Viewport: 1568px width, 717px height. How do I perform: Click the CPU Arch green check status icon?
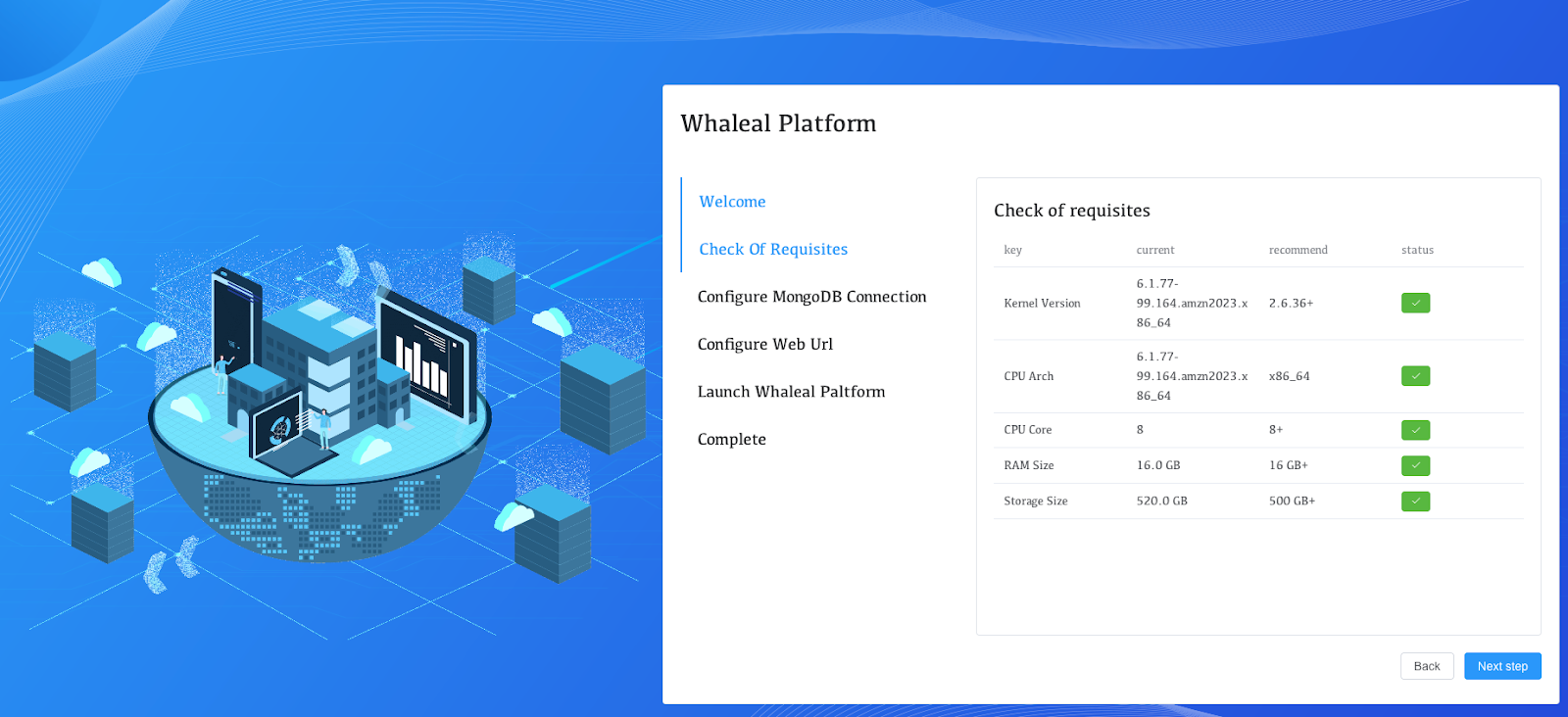tap(1415, 376)
